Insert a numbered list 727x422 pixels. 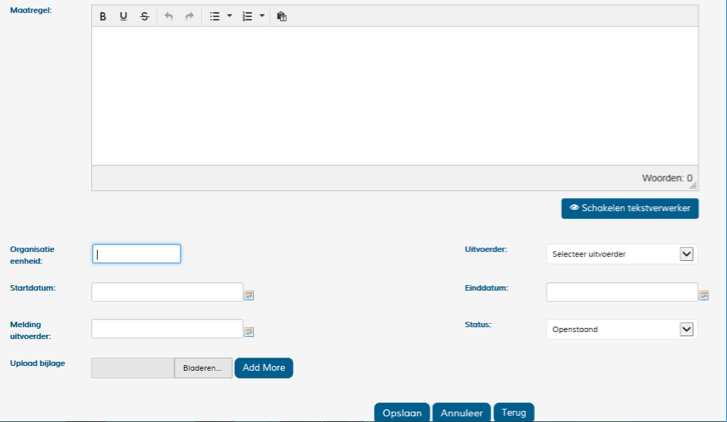coord(247,16)
